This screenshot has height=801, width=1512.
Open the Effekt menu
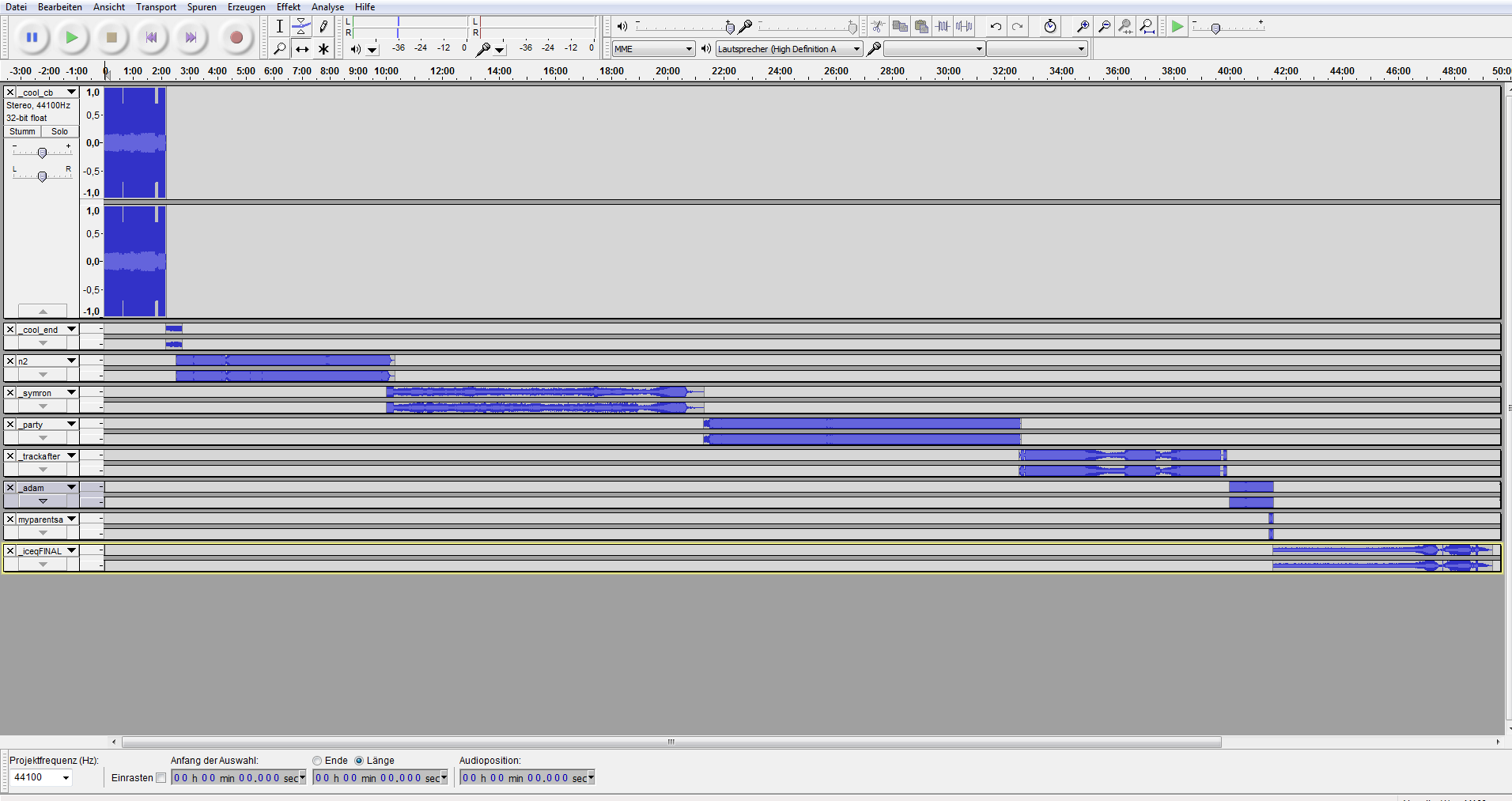[x=288, y=7]
